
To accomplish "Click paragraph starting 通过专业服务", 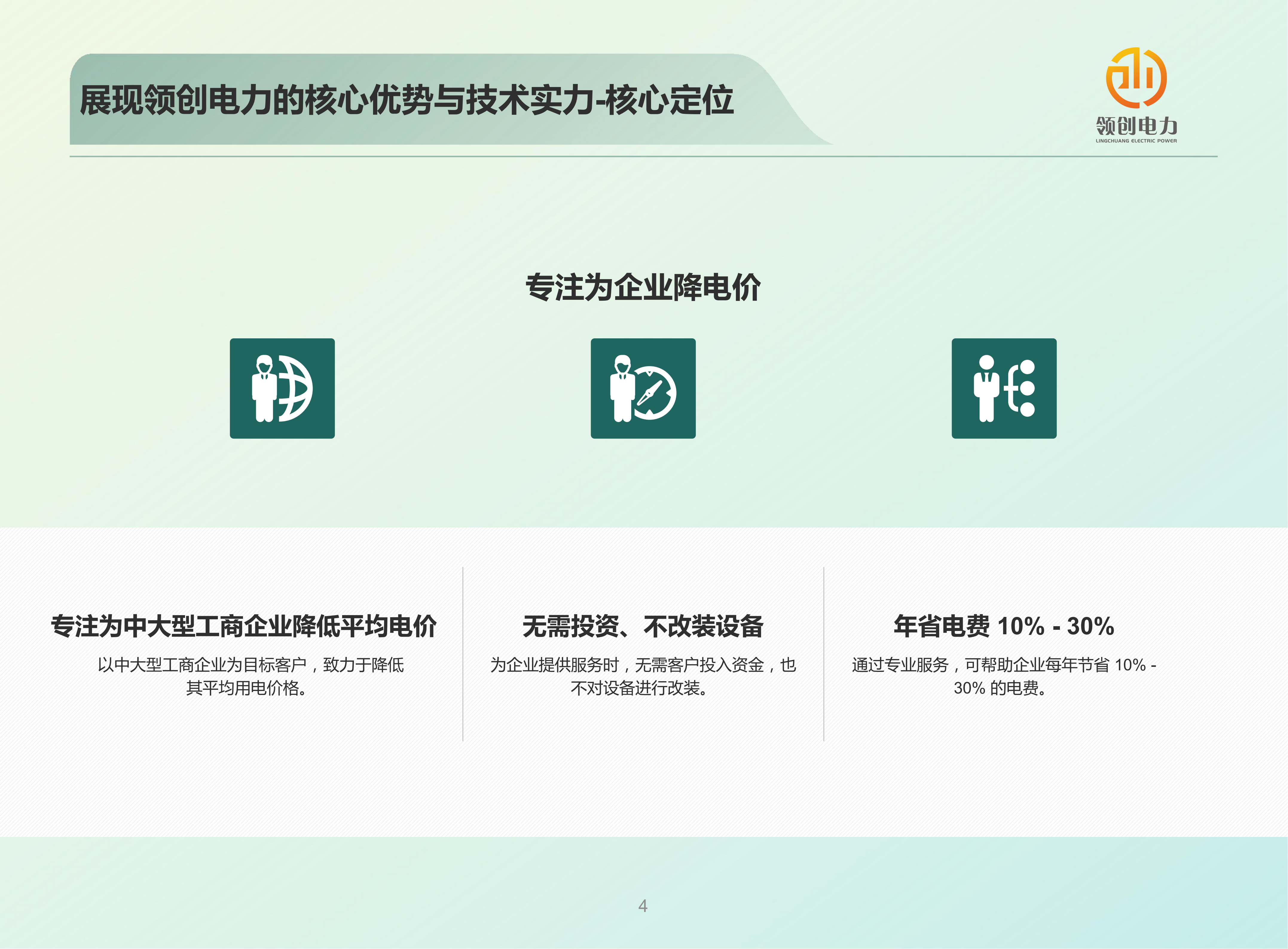I will coord(1004,665).
